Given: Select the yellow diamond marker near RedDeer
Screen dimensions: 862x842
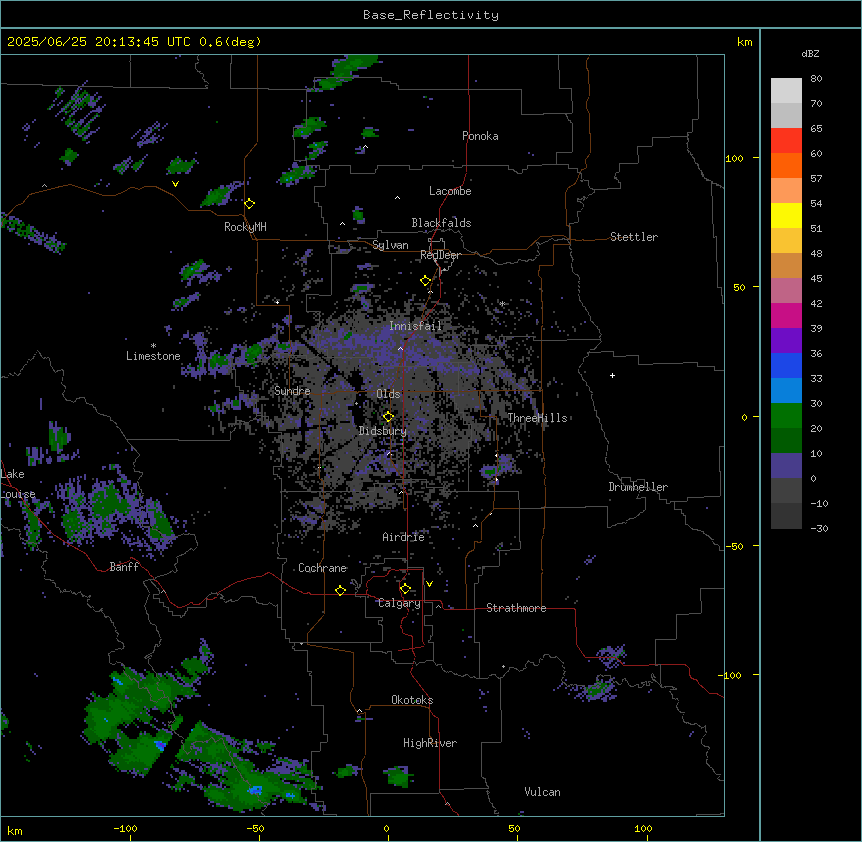Looking at the screenshot, I should (426, 281).
